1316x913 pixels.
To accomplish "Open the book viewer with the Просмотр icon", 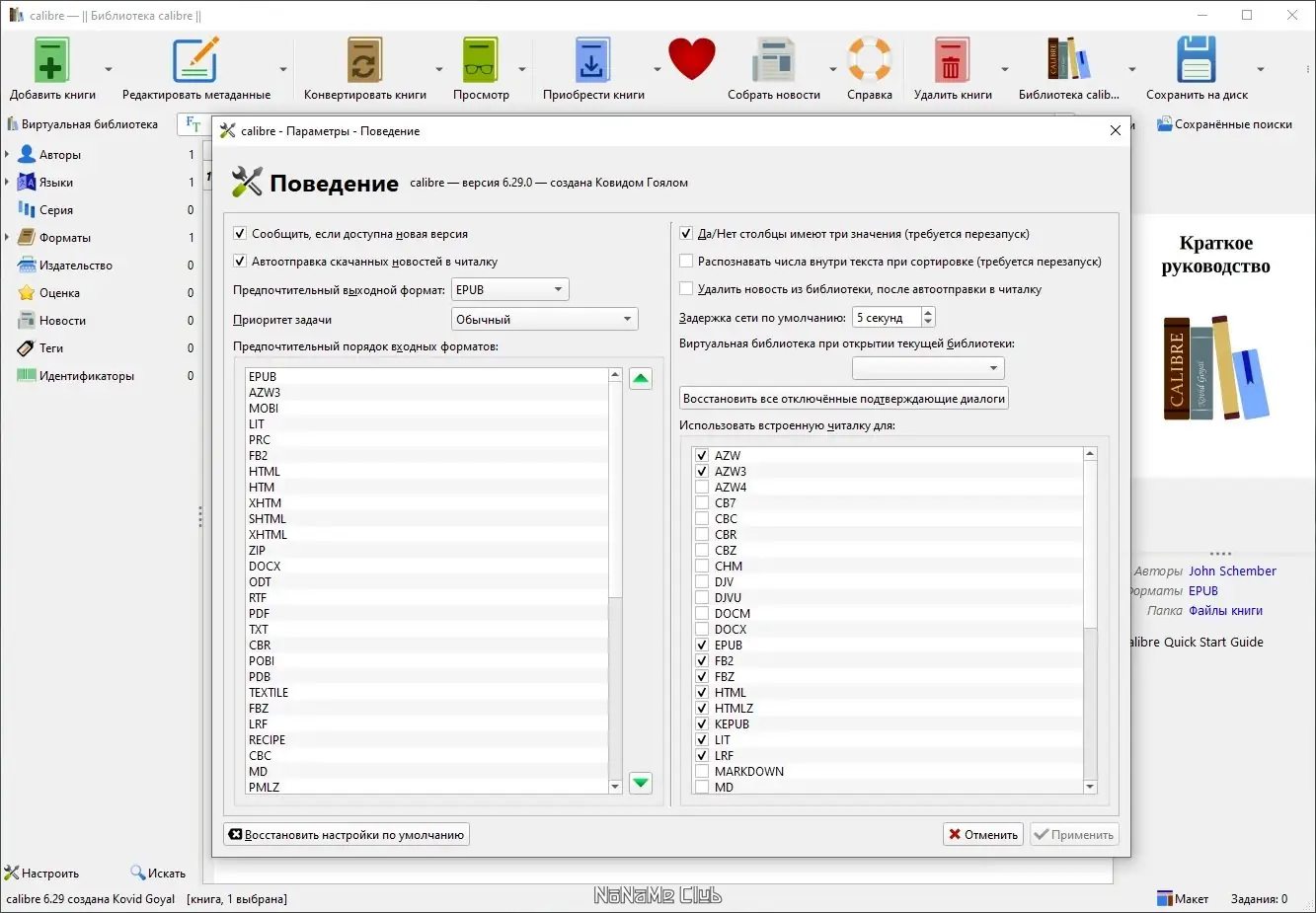I will point(481,60).
